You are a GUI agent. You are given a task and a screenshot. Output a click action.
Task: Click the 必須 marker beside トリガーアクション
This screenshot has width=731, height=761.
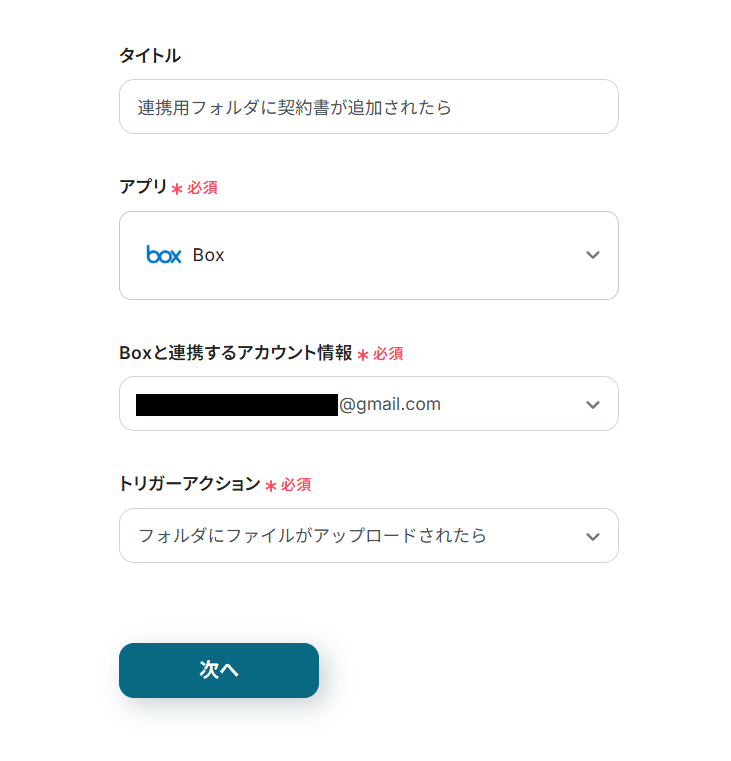pos(296,485)
